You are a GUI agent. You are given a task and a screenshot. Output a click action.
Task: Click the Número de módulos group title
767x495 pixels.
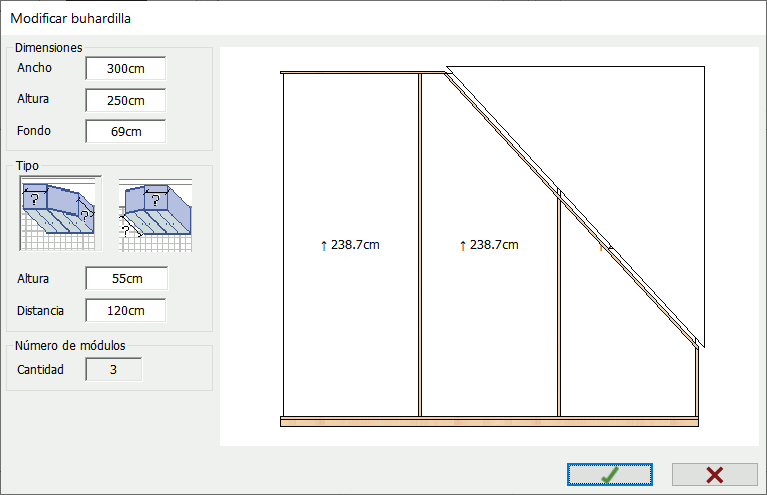pos(70,345)
